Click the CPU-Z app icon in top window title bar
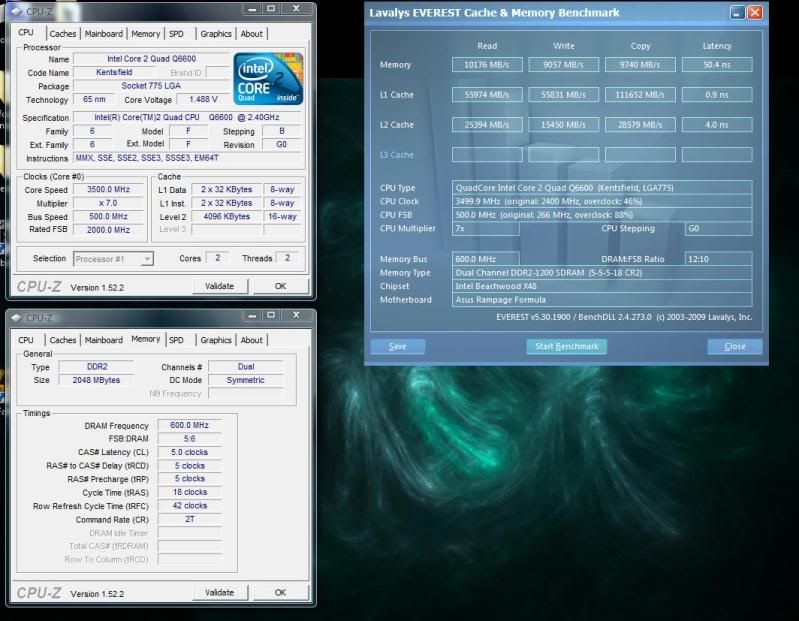The width and height of the screenshot is (799, 621). click(x=16, y=11)
